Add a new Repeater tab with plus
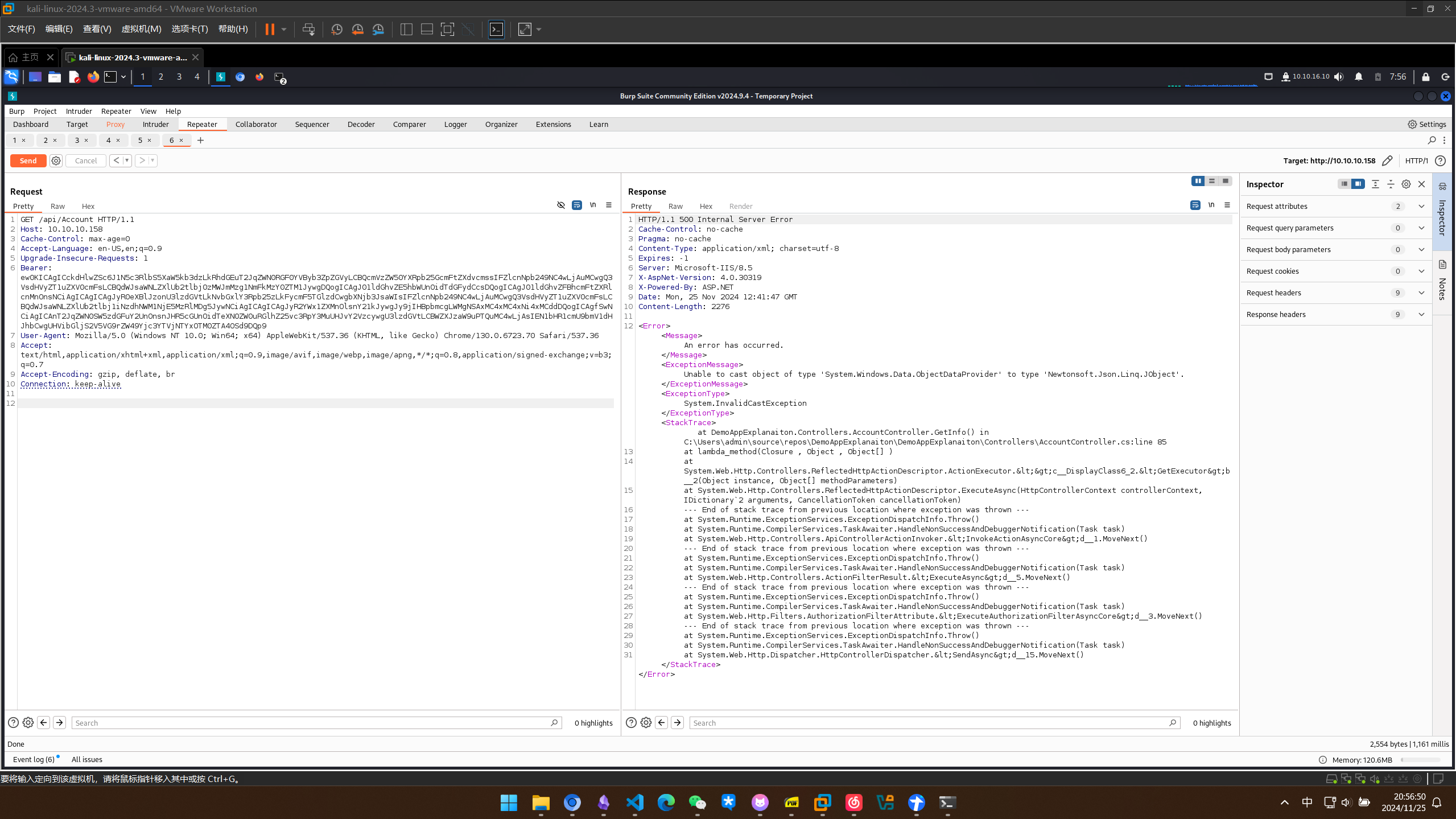1456x819 pixels. 200,140
